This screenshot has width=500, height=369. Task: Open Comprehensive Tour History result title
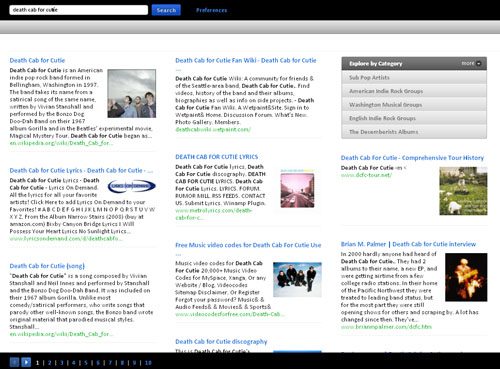coord(412,158)
